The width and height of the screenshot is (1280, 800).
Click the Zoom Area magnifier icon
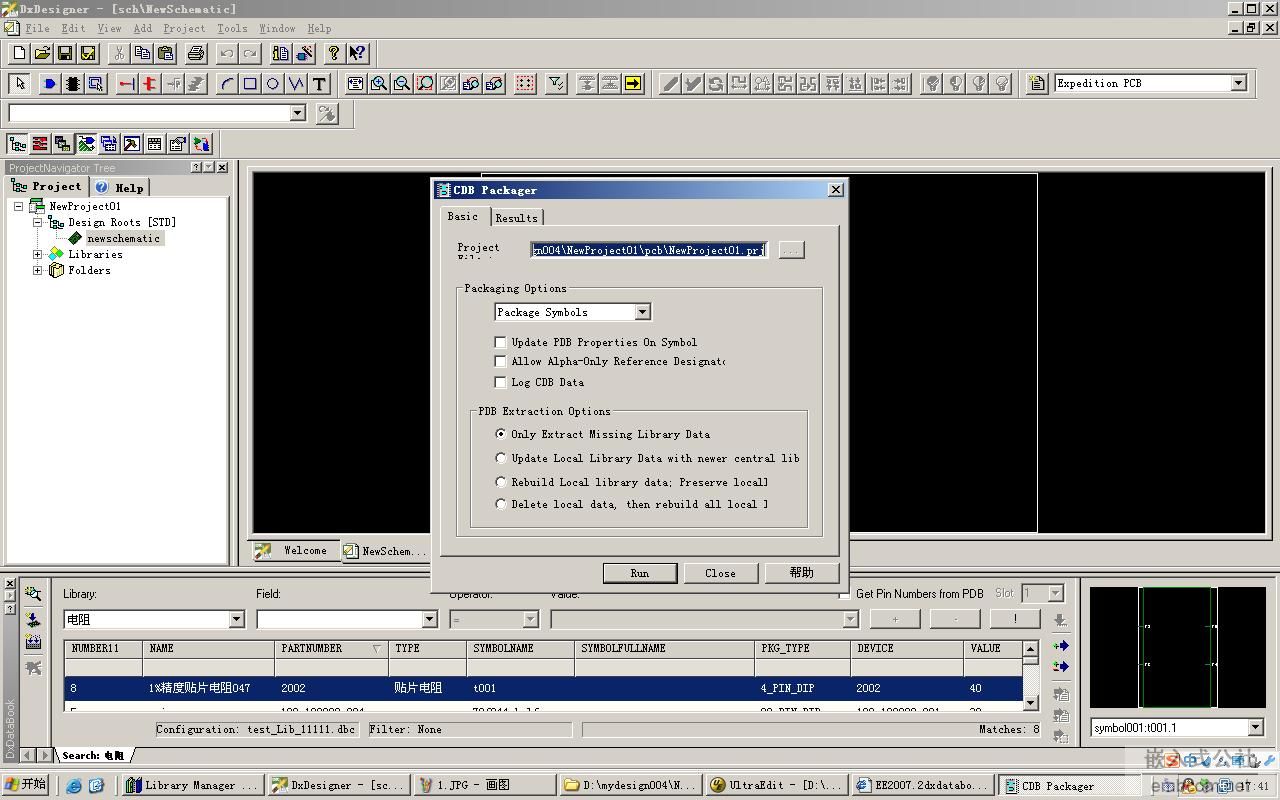425,84
